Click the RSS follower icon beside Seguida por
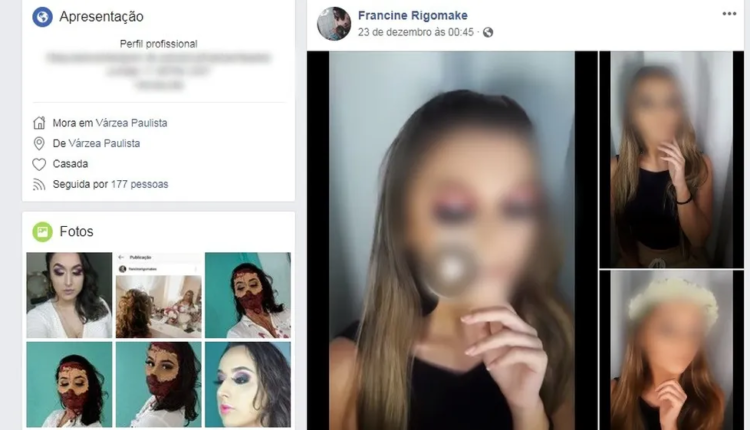 point(39,185)
